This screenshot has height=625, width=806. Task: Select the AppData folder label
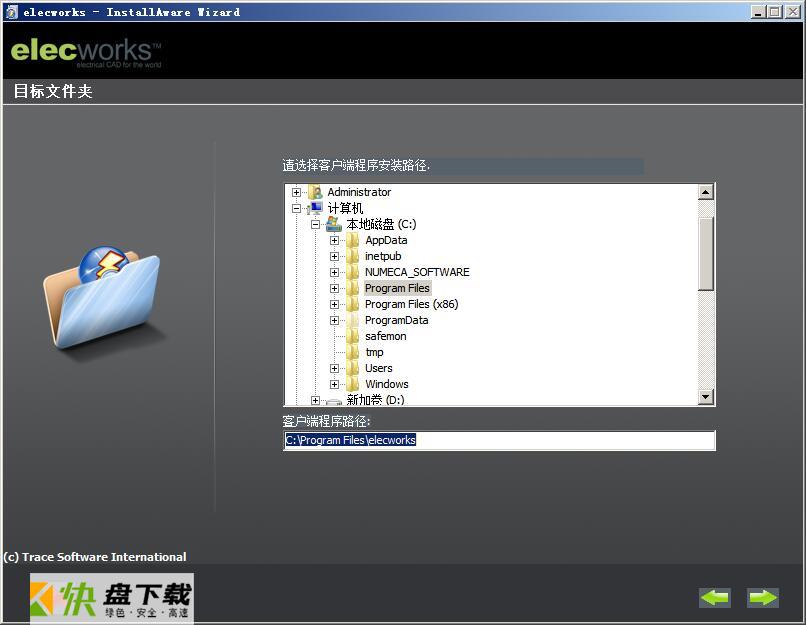pos(386,240)
